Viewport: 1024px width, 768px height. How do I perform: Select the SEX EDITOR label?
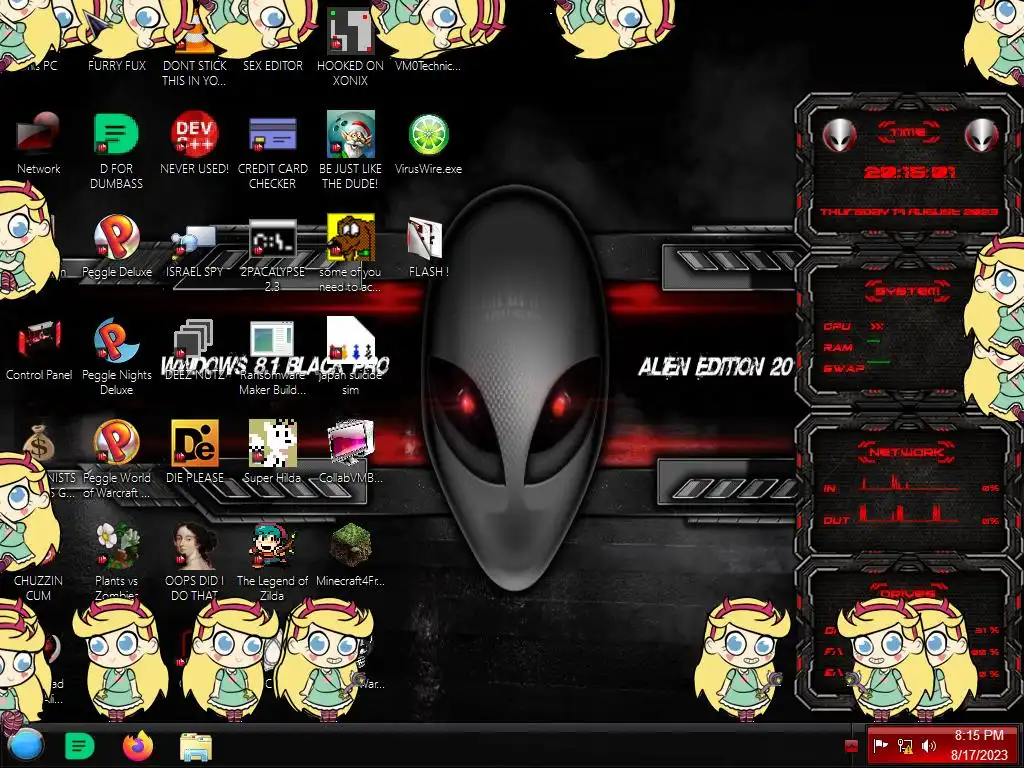click(272, 65)
